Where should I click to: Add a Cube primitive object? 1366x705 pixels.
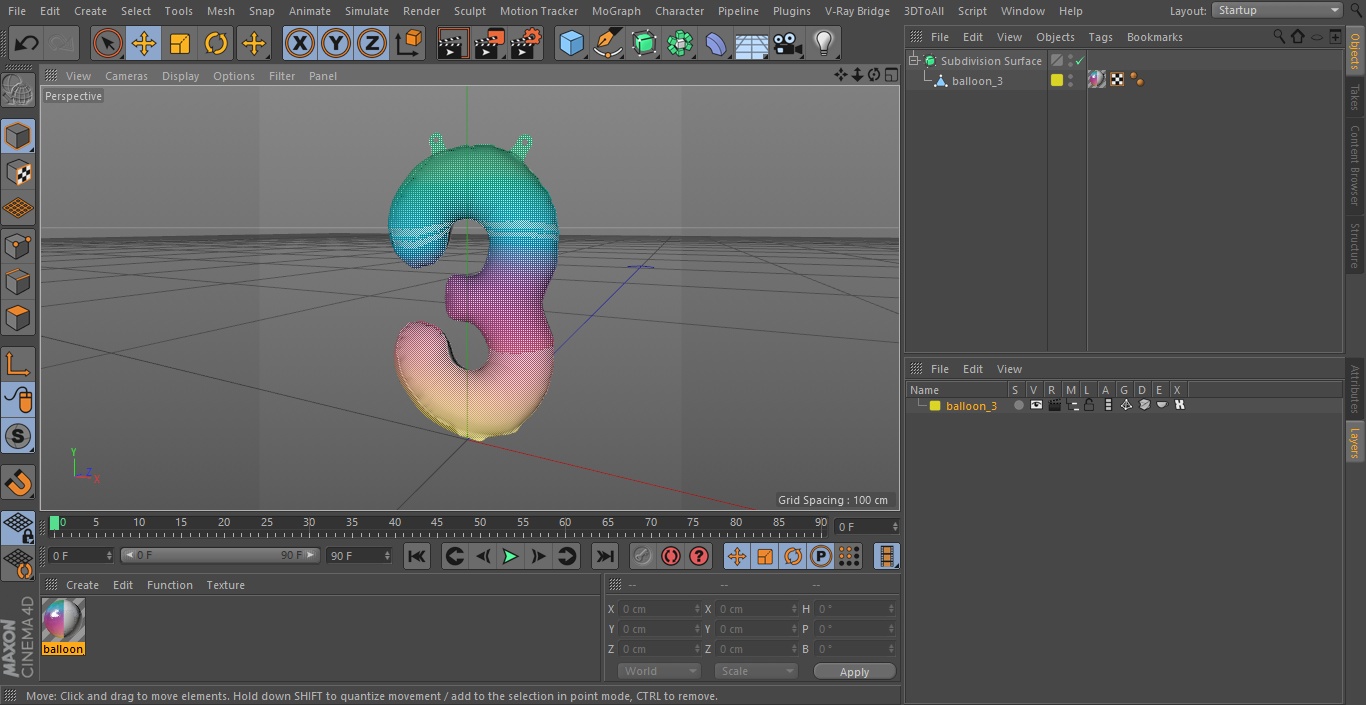pos(571,43)
